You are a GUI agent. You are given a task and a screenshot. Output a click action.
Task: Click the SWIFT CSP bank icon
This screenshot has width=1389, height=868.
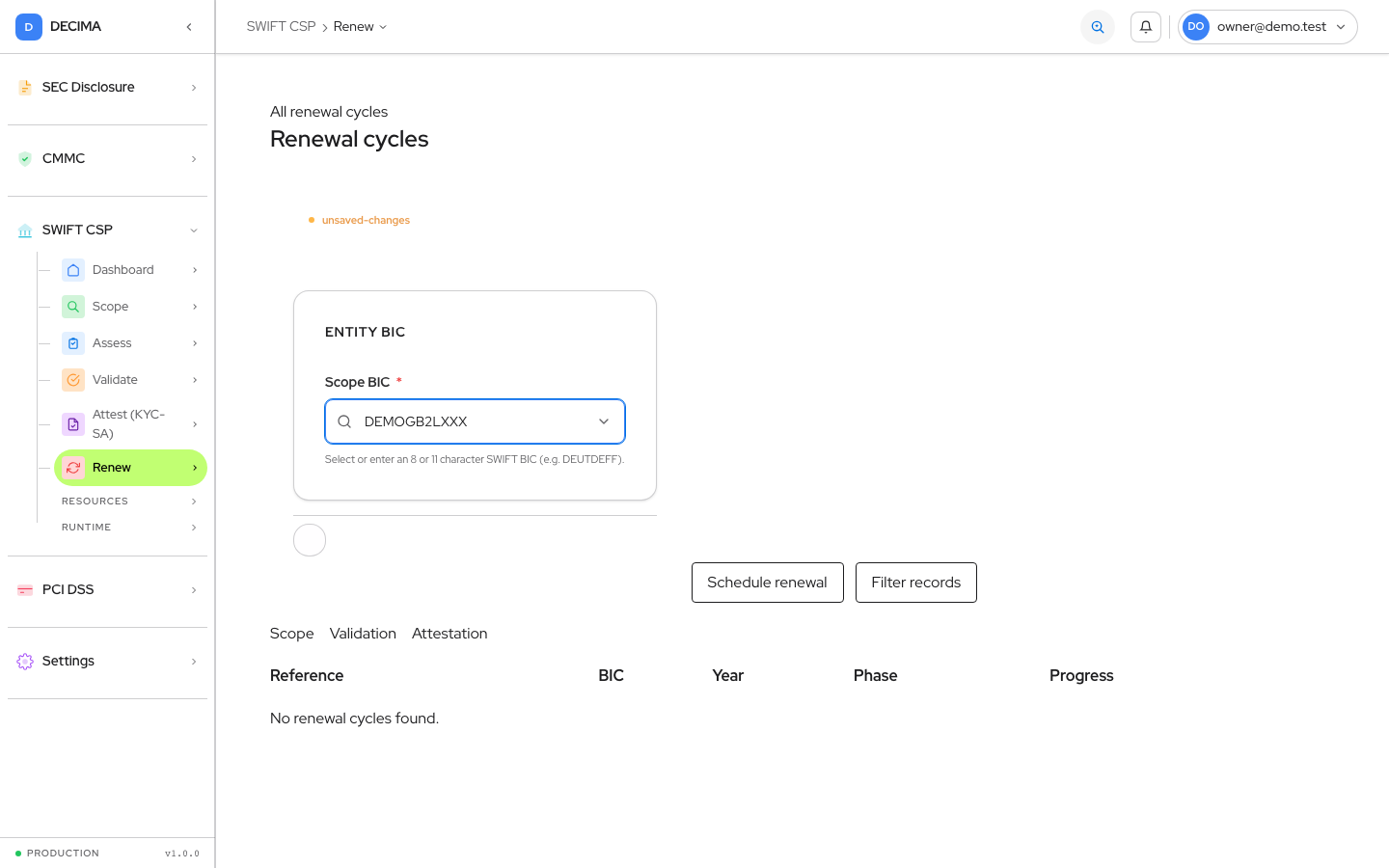tap(25, 231)
